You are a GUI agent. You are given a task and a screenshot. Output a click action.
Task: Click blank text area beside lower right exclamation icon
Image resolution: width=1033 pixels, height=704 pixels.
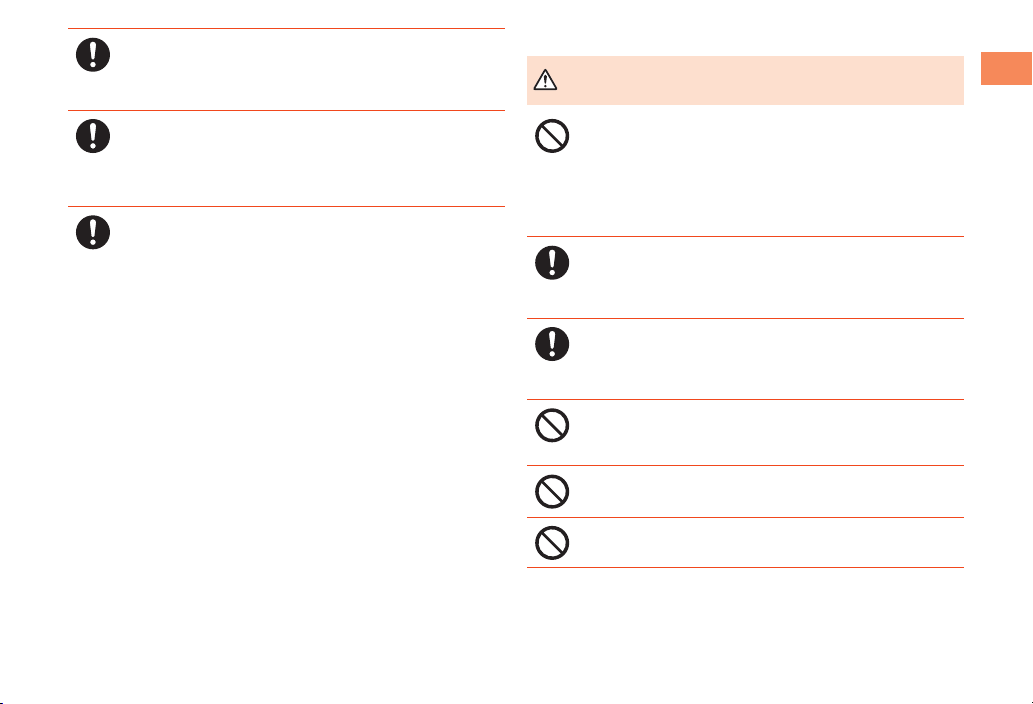(769, 359)
